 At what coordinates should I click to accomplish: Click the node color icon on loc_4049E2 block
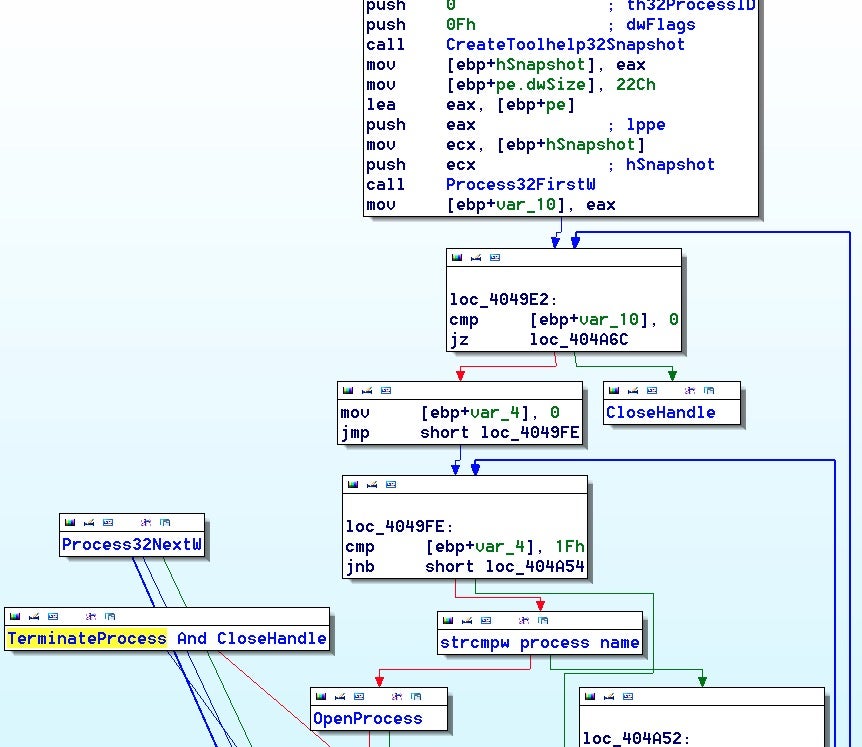pos(457,258)
